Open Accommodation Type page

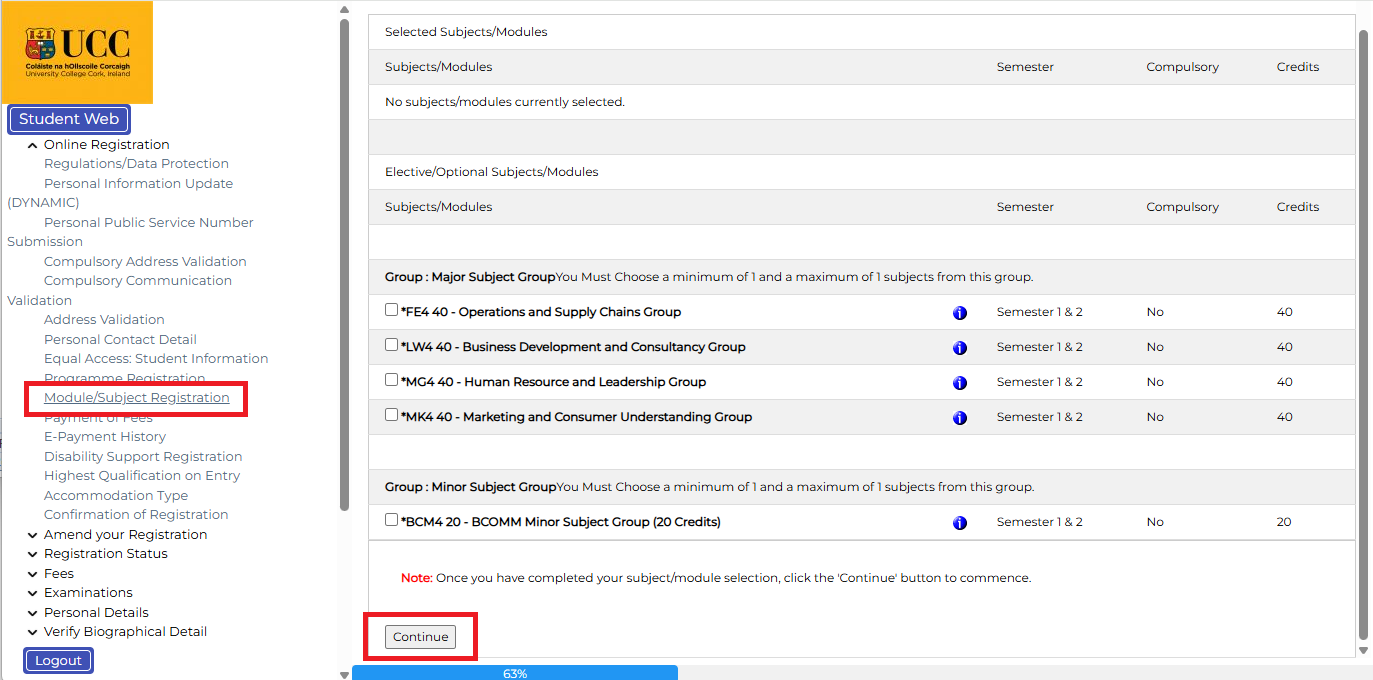click(116, 496)
